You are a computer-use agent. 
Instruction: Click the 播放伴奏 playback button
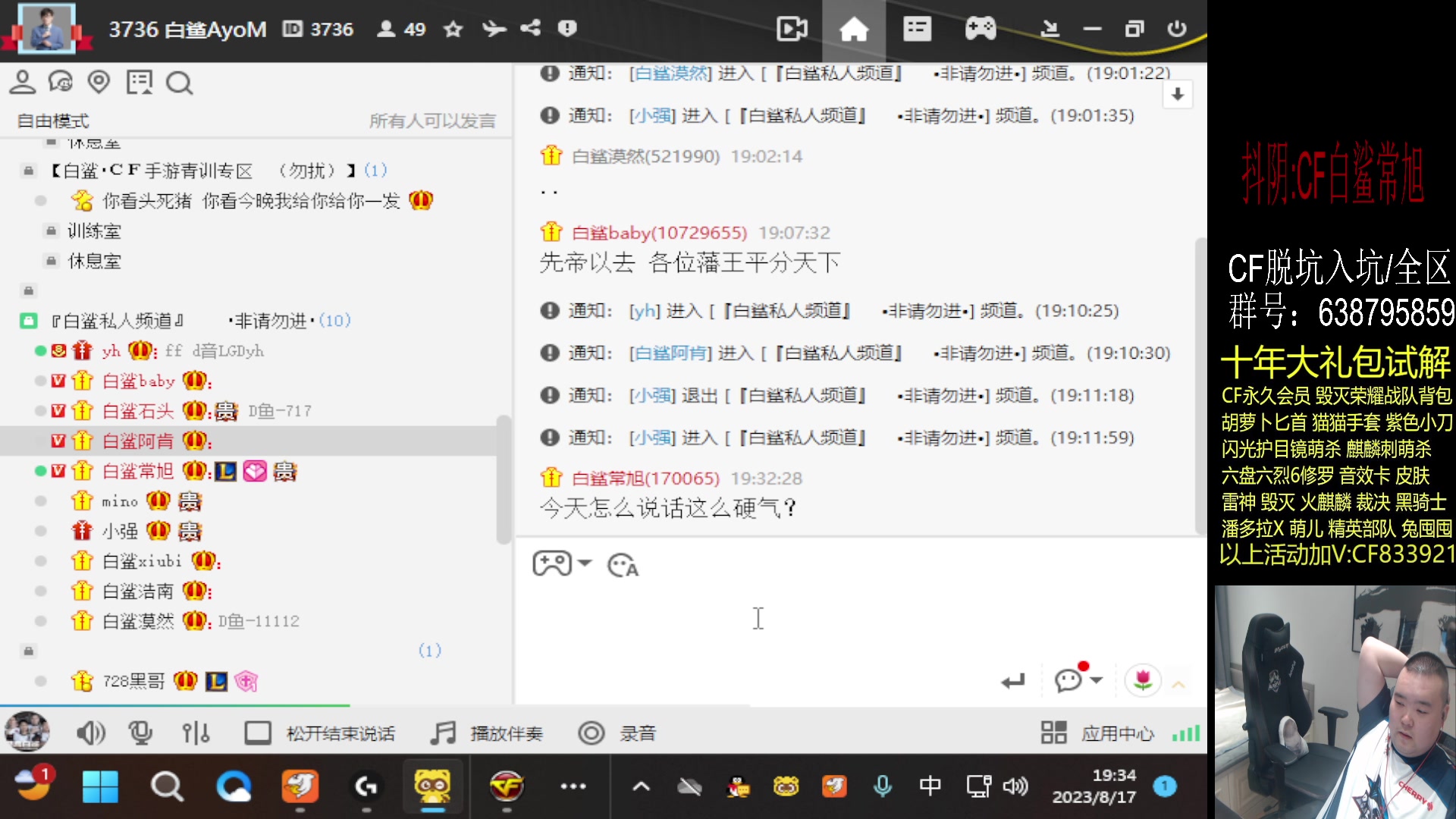point(485,733)
